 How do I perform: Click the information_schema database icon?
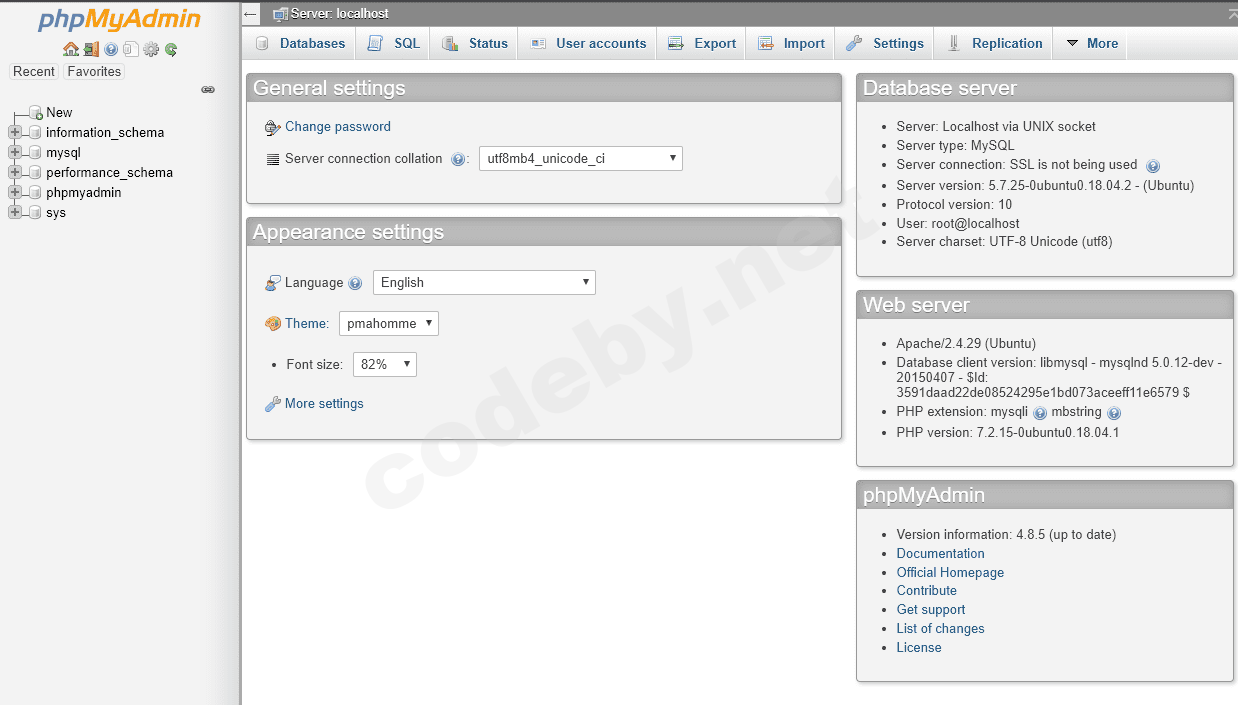click(x=35, y=133)
